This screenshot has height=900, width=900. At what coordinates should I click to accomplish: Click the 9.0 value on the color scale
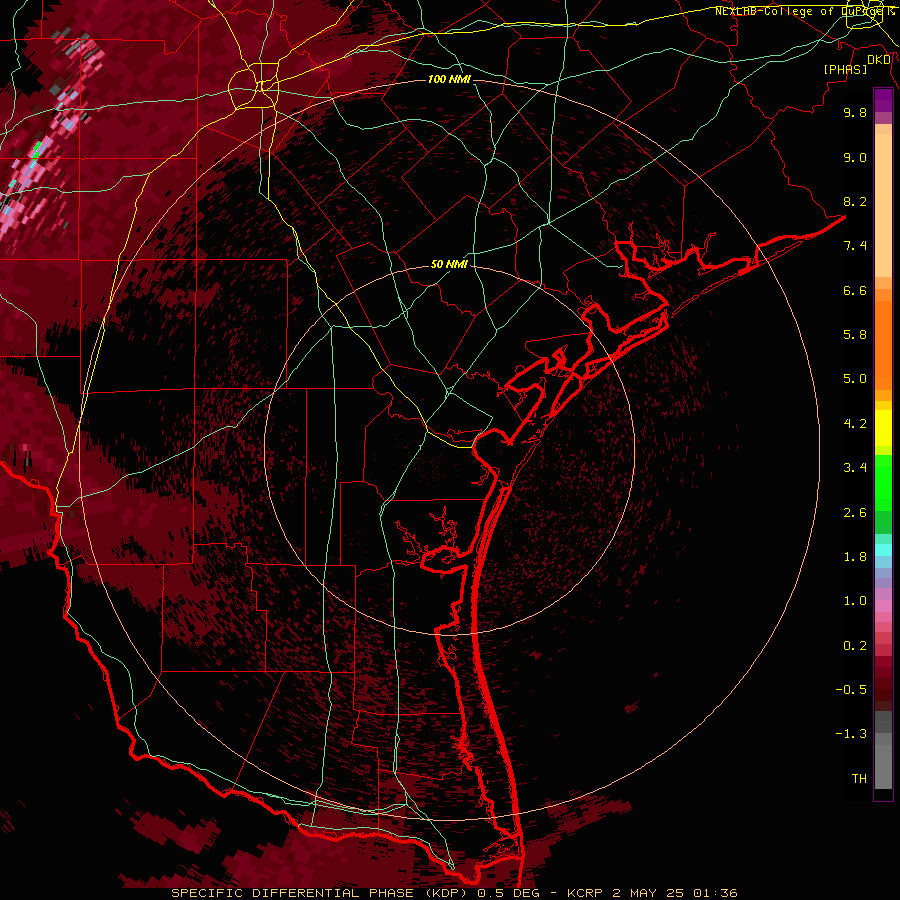[855, 157]
